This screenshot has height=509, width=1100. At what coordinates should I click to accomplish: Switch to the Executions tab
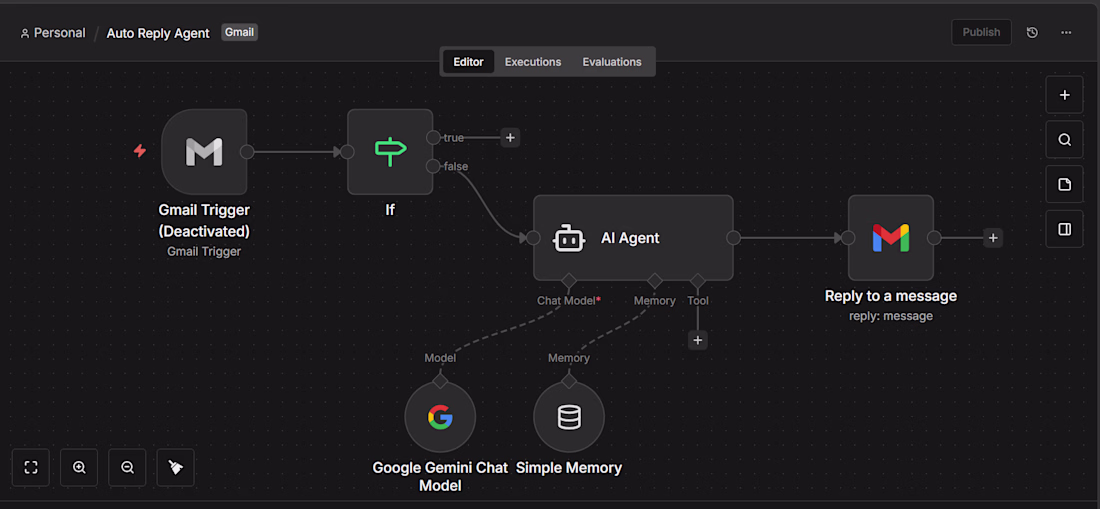coord(533,62)
